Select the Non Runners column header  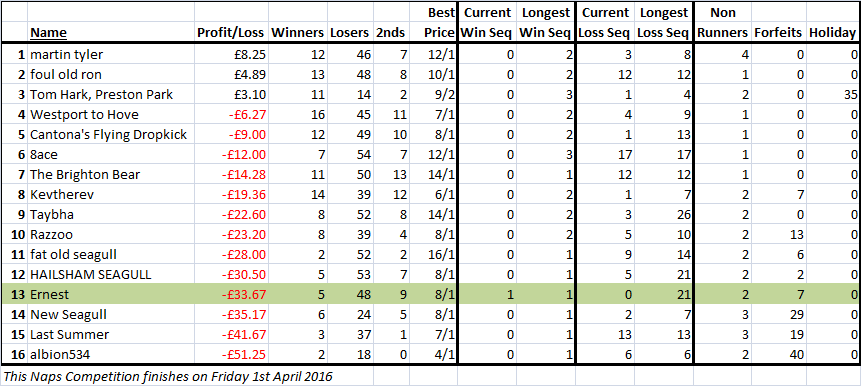[x=722, y=22]
